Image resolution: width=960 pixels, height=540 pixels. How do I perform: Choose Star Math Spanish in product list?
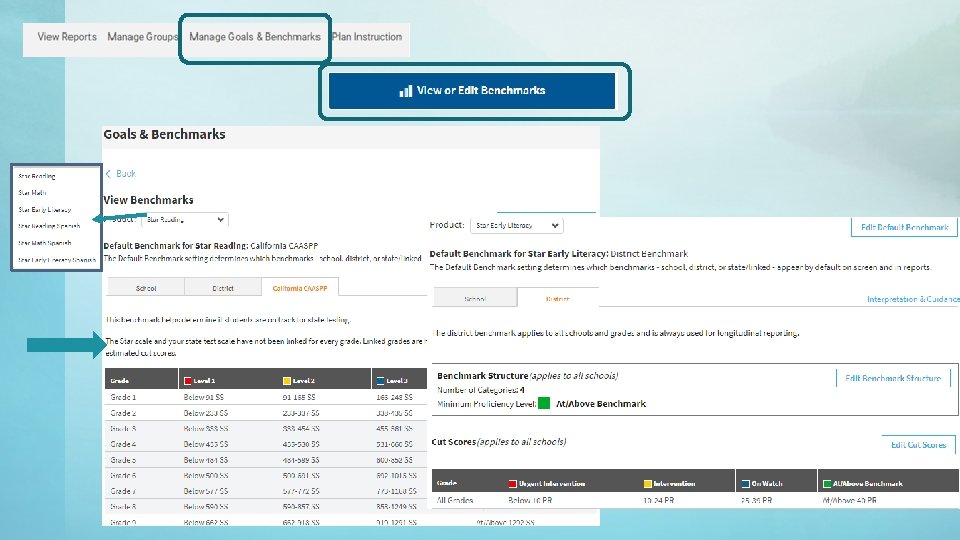45,242
